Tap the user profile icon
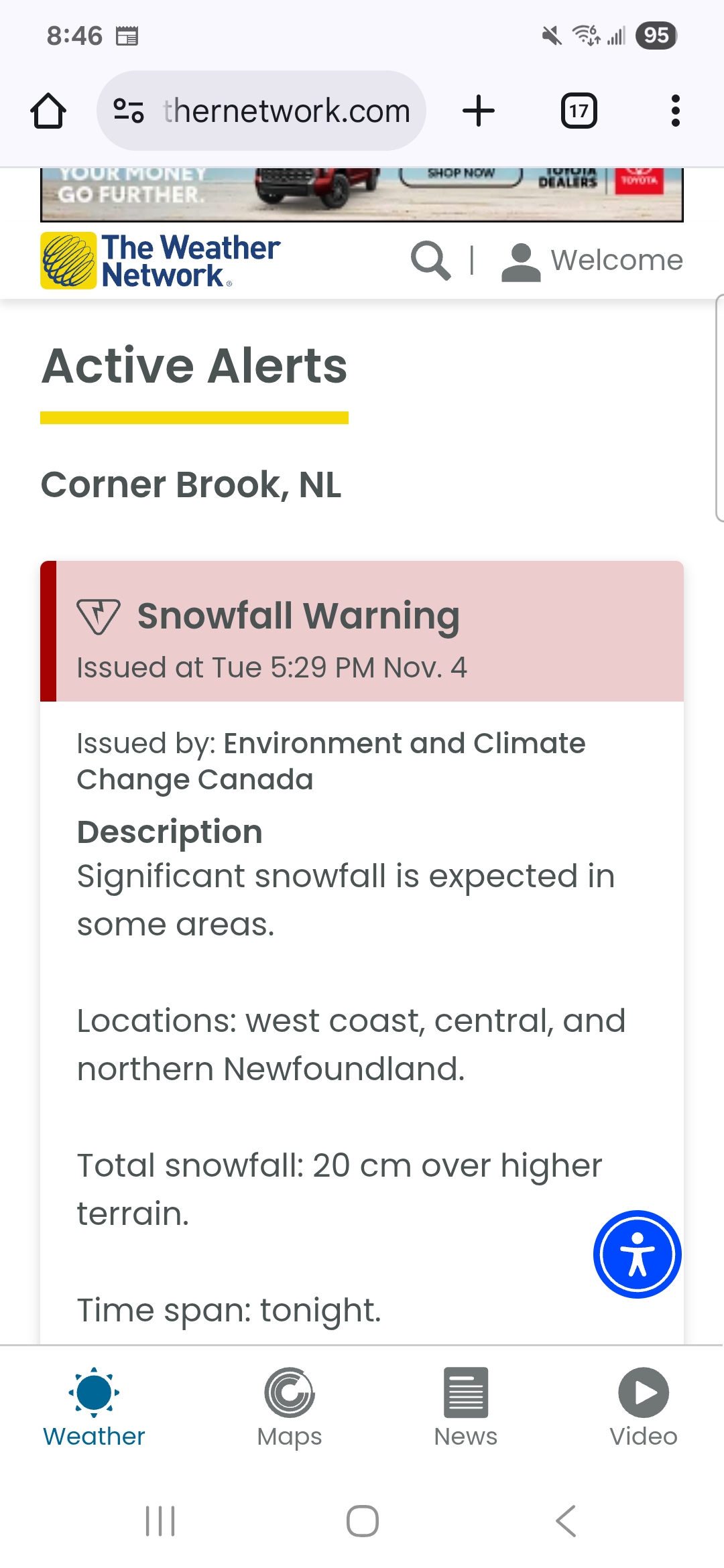Screen dimensions: 724x1568 point(521,262)
